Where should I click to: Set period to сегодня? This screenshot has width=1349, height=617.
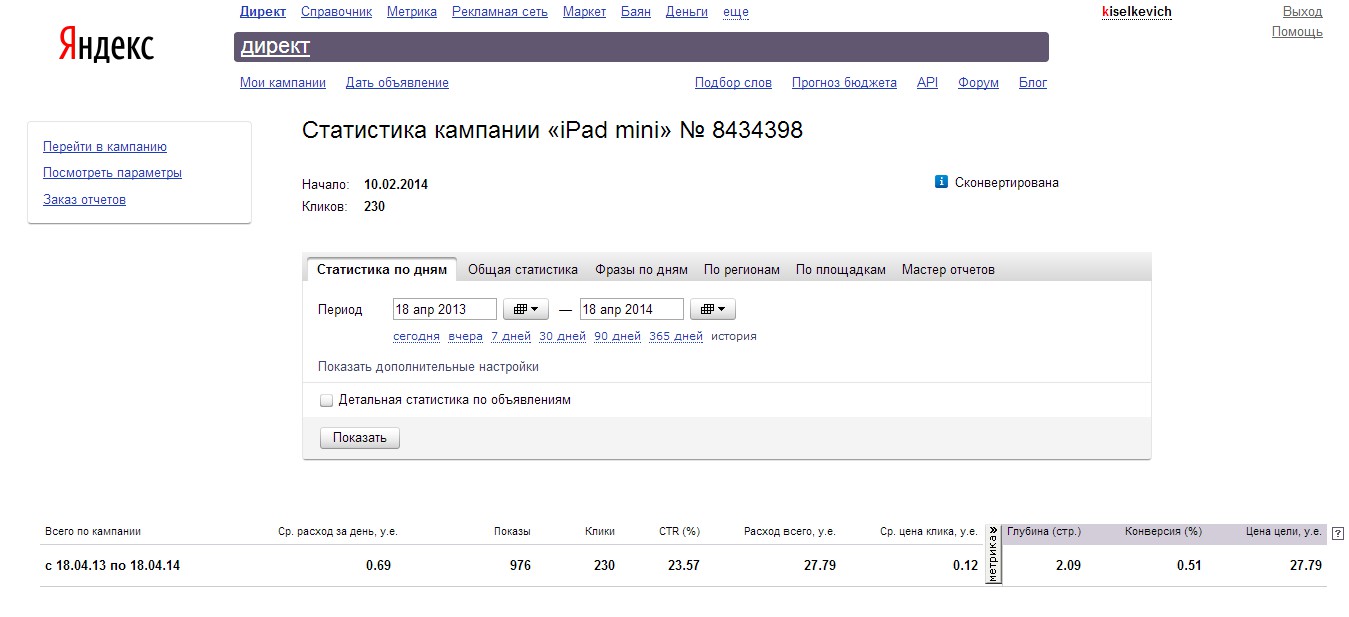[416, 336]
